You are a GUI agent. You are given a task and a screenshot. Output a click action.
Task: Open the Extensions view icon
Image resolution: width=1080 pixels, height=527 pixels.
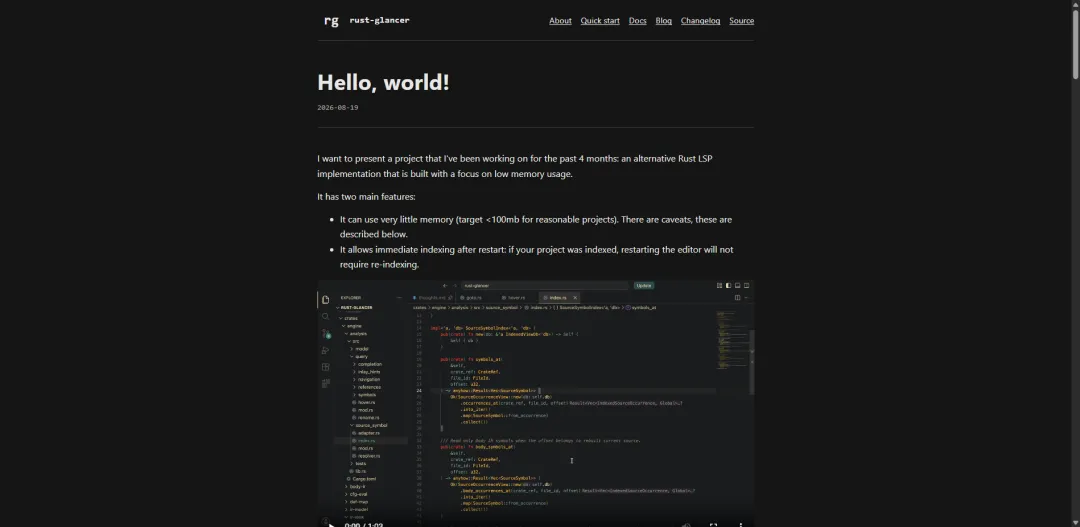(325, 367)
